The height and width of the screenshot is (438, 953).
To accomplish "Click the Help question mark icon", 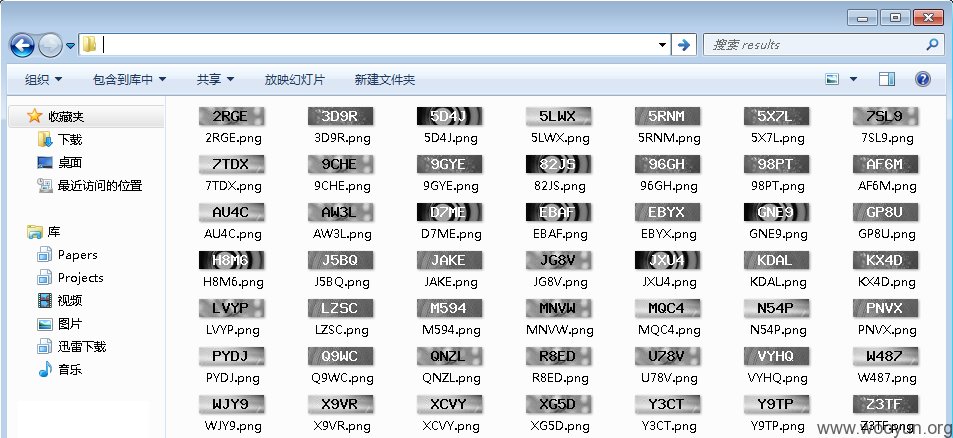I will (923, 79).
